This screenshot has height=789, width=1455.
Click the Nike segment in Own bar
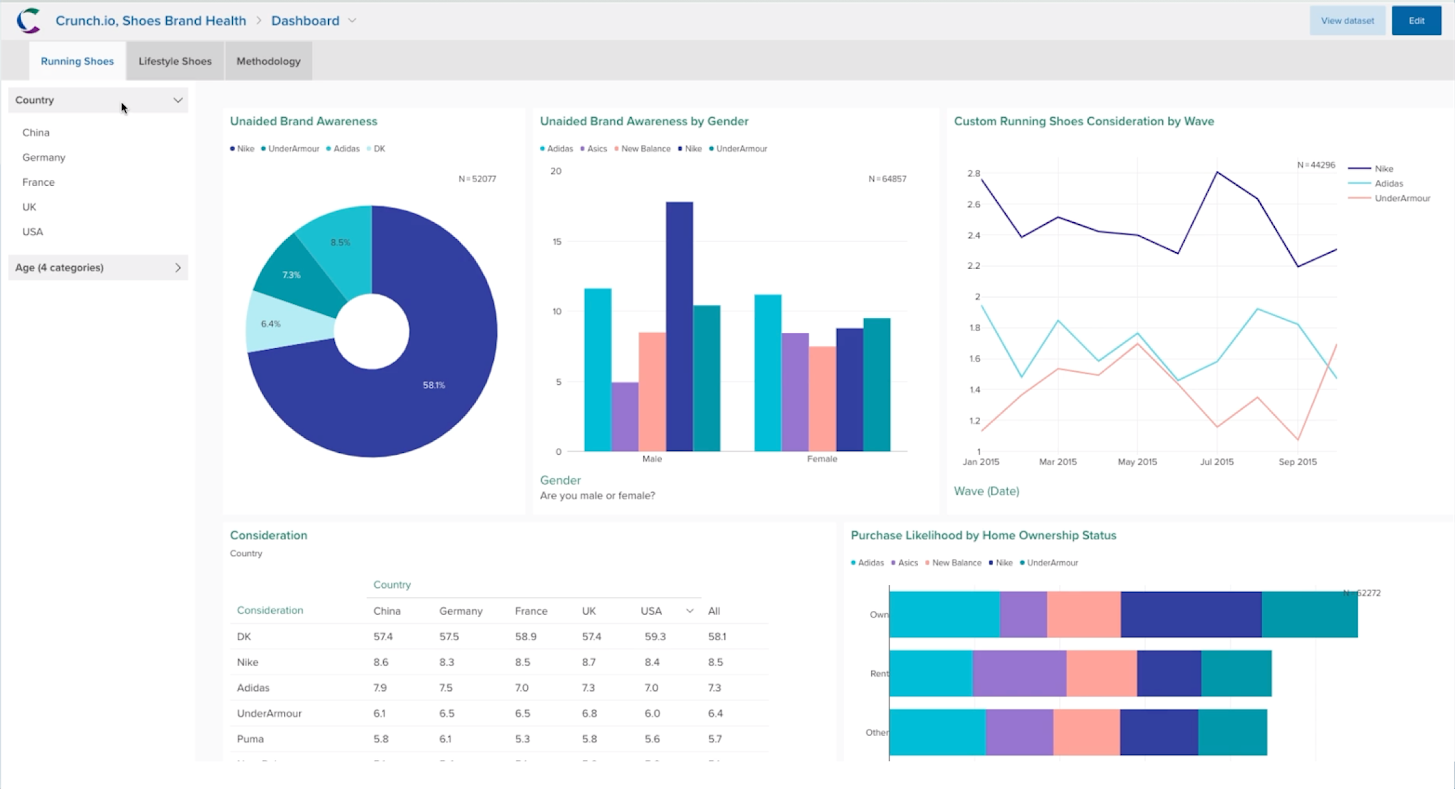pos(1191,614)
